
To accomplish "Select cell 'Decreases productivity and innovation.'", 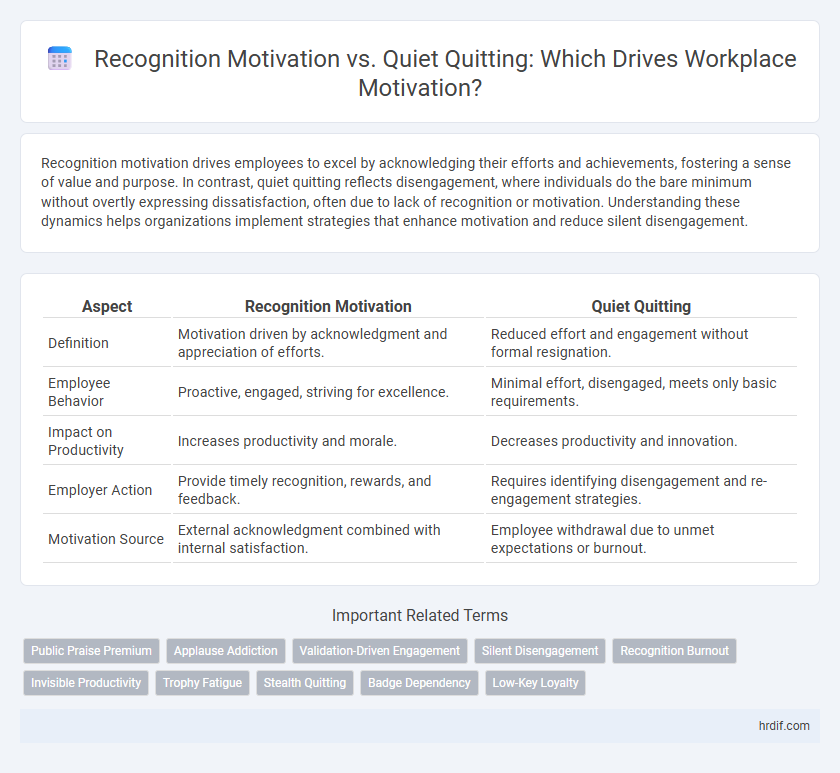I will (x=641, y=441).
